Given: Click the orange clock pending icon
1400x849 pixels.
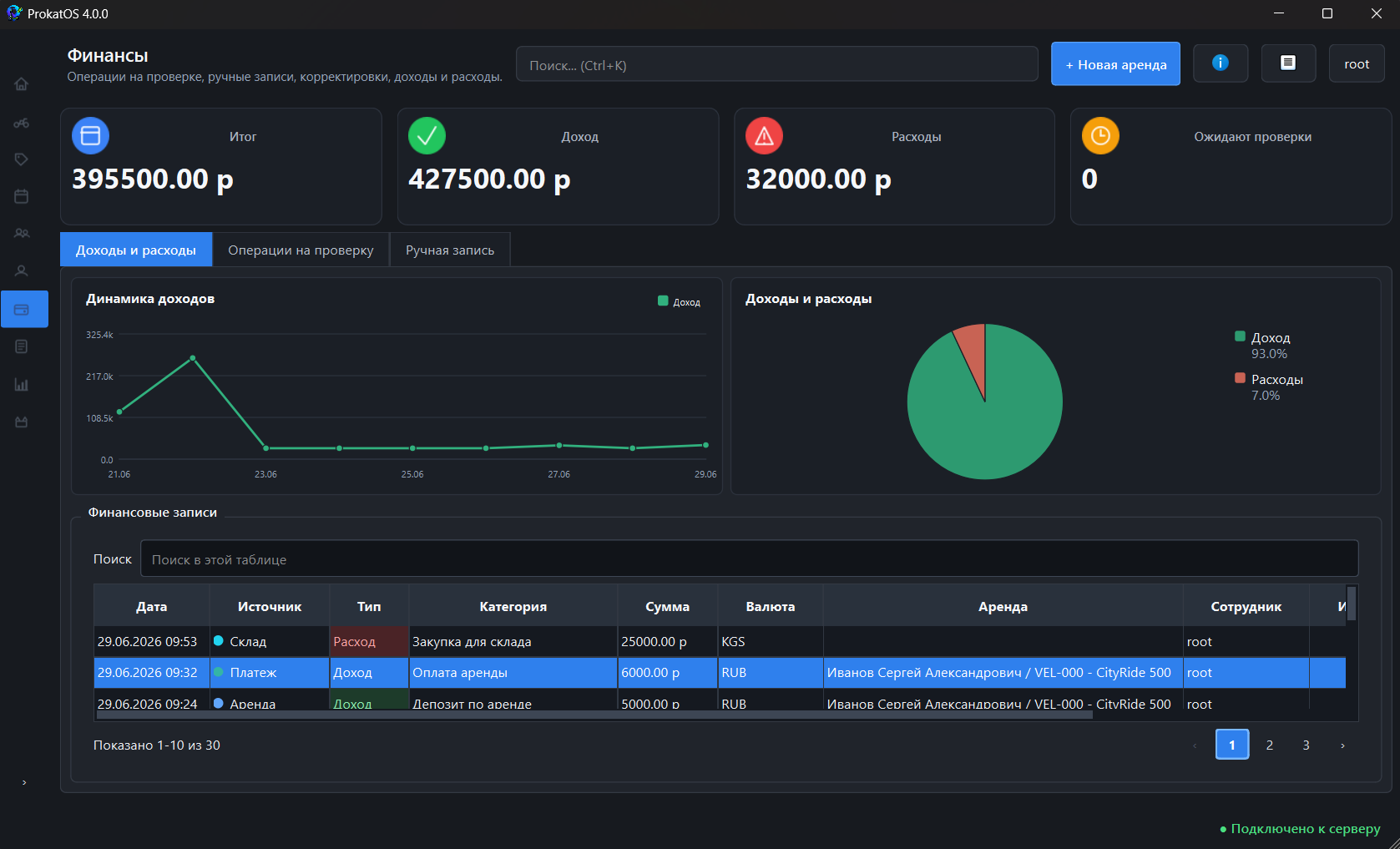Looking at the screenshot, I should (1100, 135).
